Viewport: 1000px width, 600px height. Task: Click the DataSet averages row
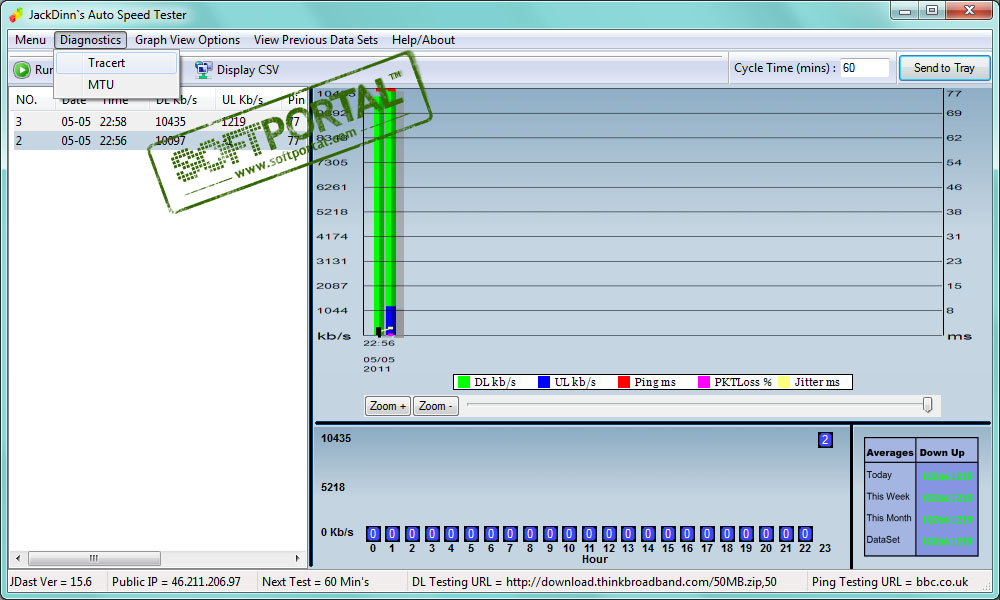(921, 540)
